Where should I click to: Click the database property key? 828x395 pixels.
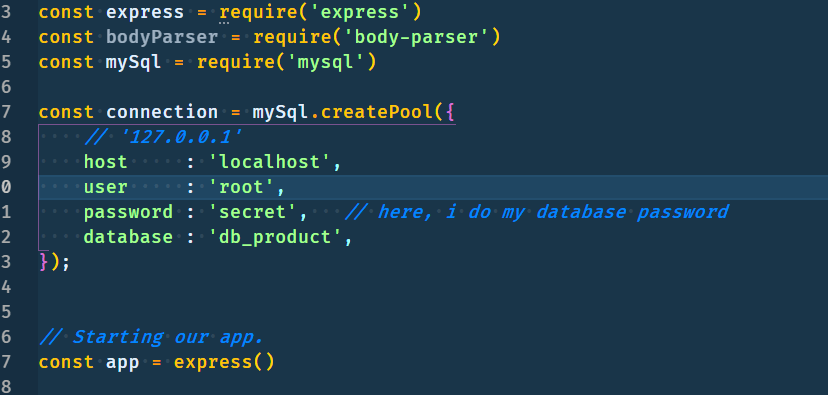point(128,237)
